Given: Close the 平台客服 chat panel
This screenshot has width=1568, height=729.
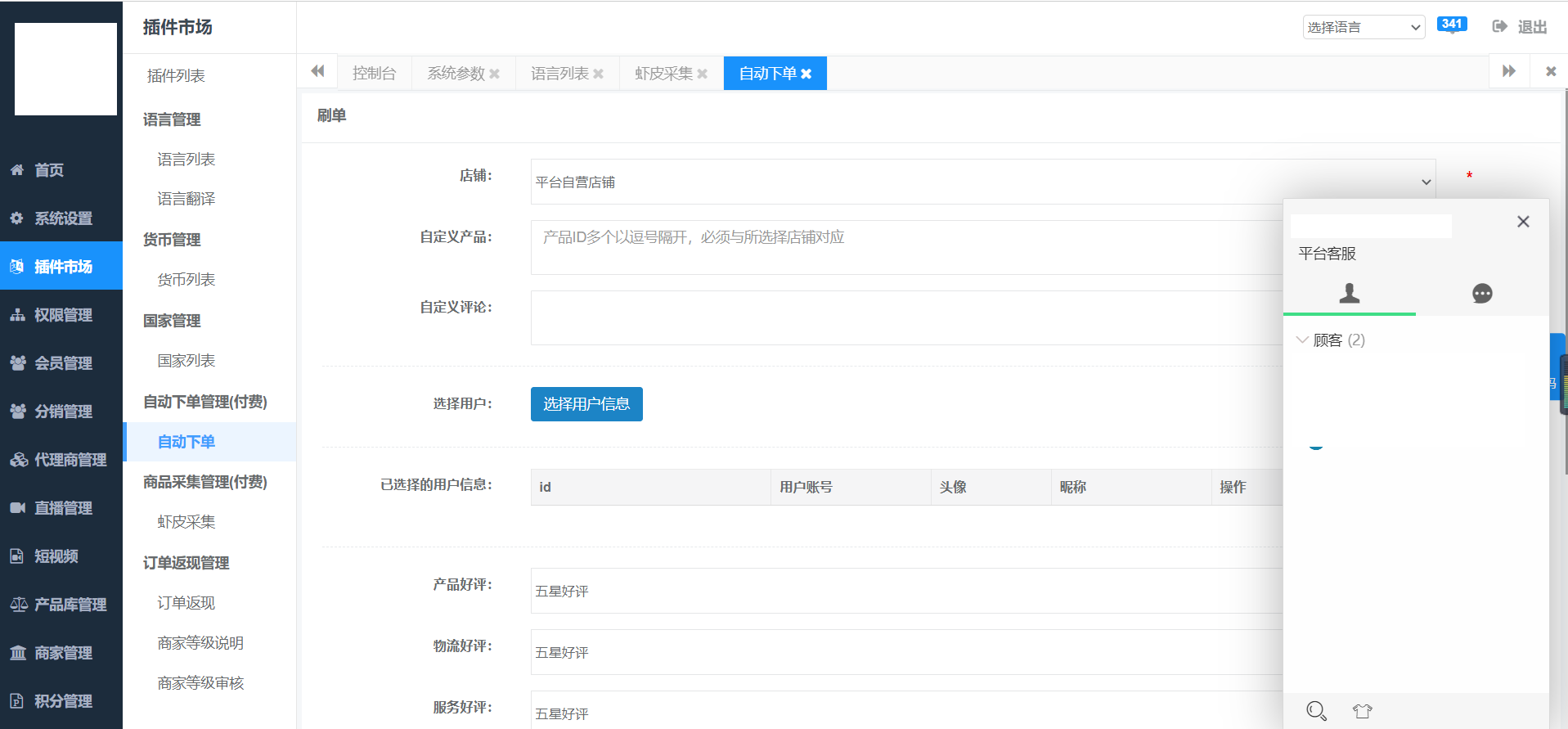Looking at the screenshot, I should [x=1523, y=222].
